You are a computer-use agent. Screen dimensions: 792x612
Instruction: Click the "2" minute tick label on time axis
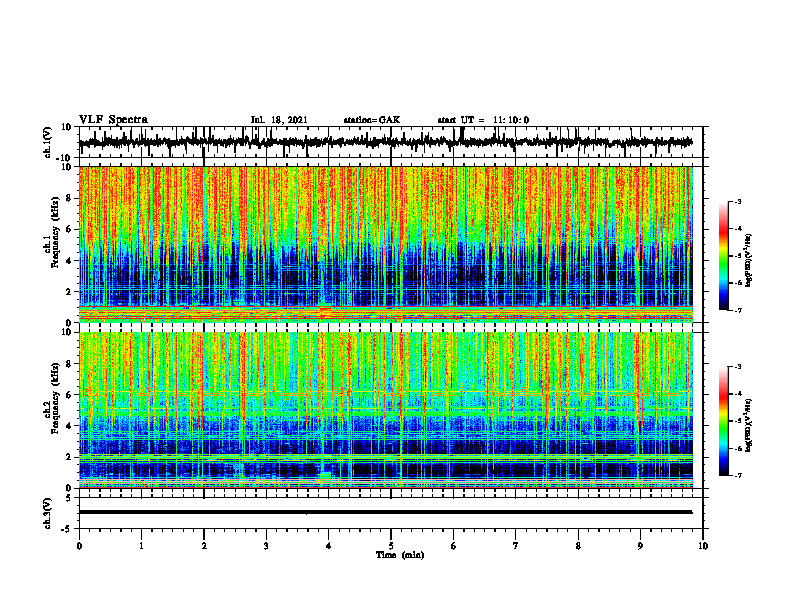coord(204,546)
